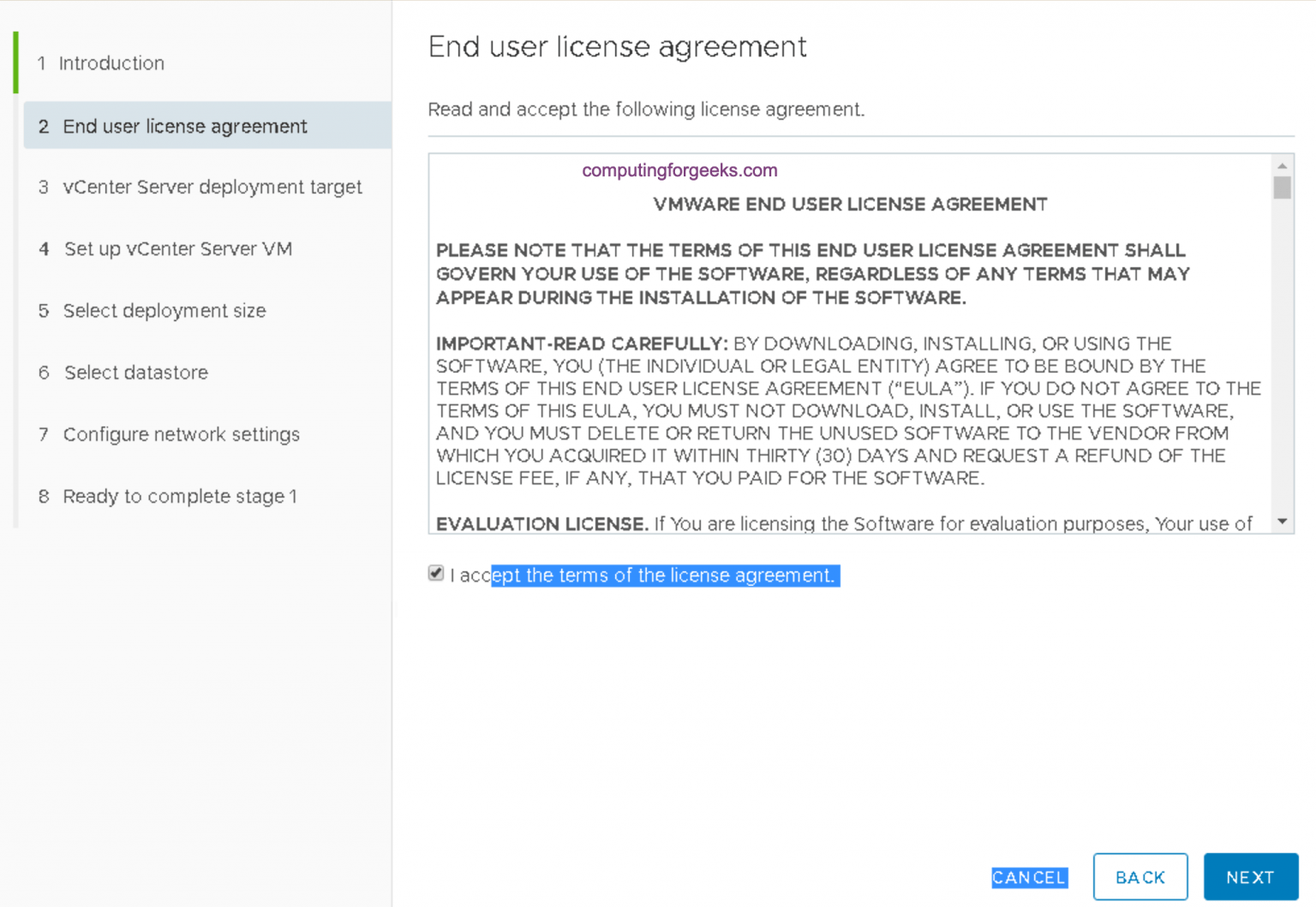Click the BACK button
The width and height of the screenshot is (1316, 907).
[1140, 877]
